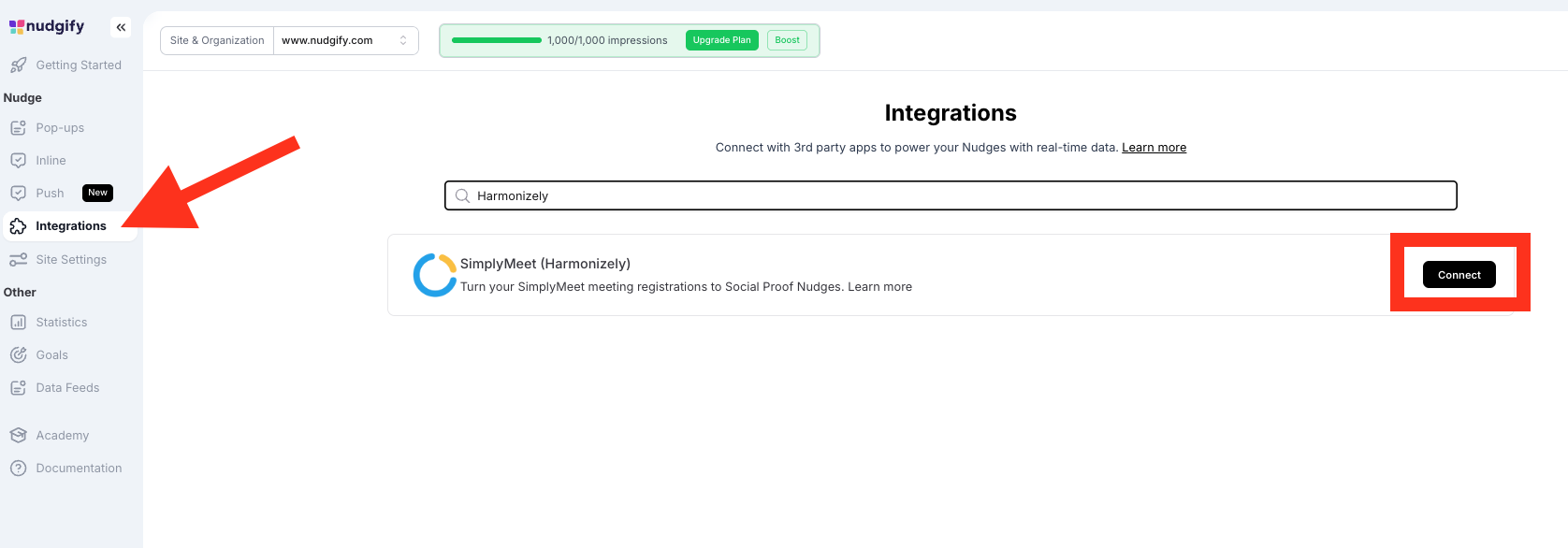Image resolution: width=1568 pixels, height=548 pixels.
Task: Click the Upgrade Plan button
Action: (x=721, y=40)
